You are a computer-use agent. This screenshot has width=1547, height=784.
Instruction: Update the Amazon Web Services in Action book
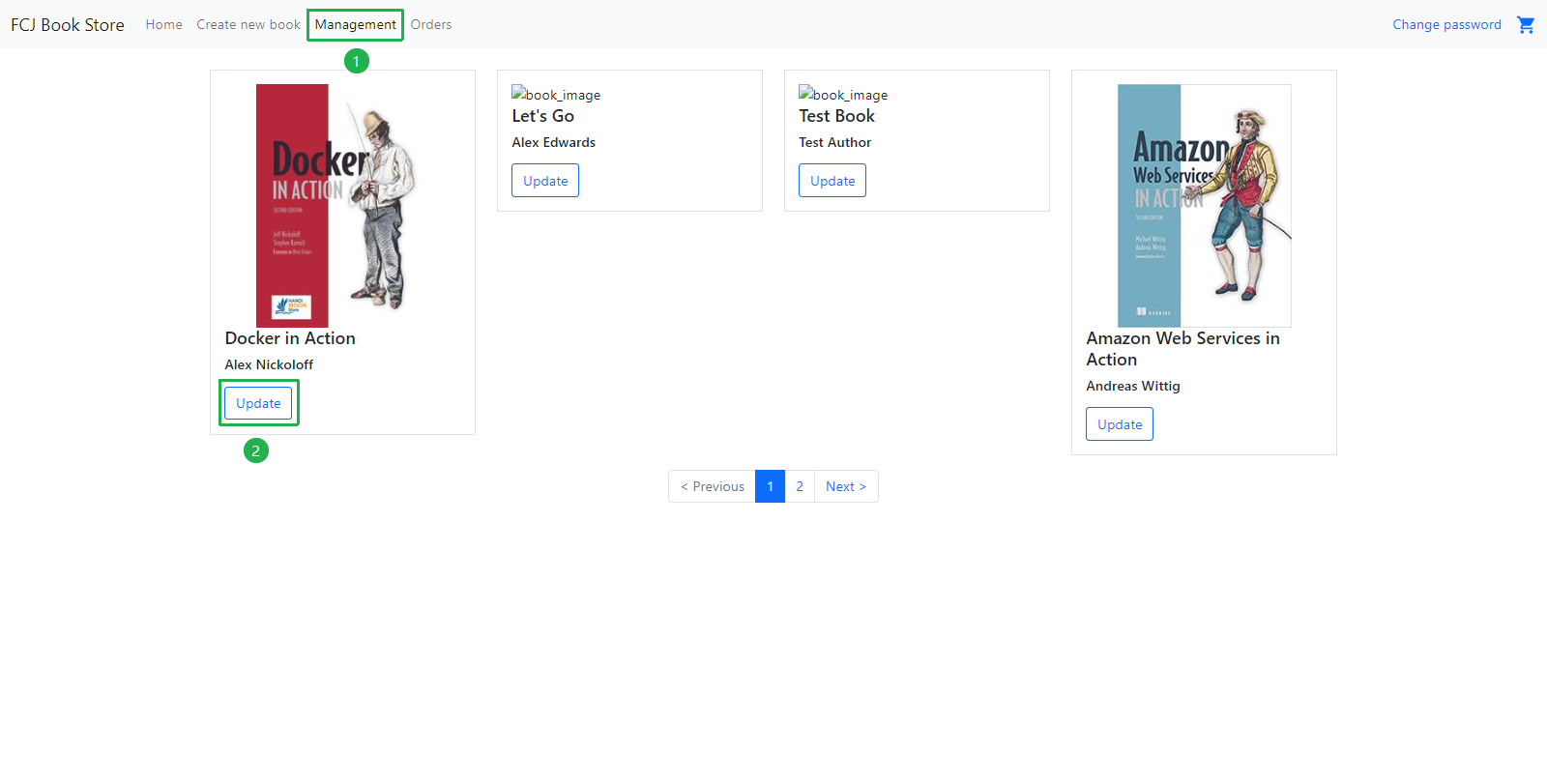point(1120,424)
